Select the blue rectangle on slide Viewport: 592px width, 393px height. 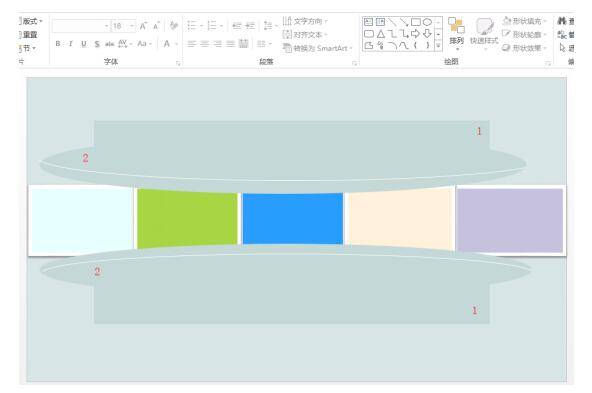[293, 219]
